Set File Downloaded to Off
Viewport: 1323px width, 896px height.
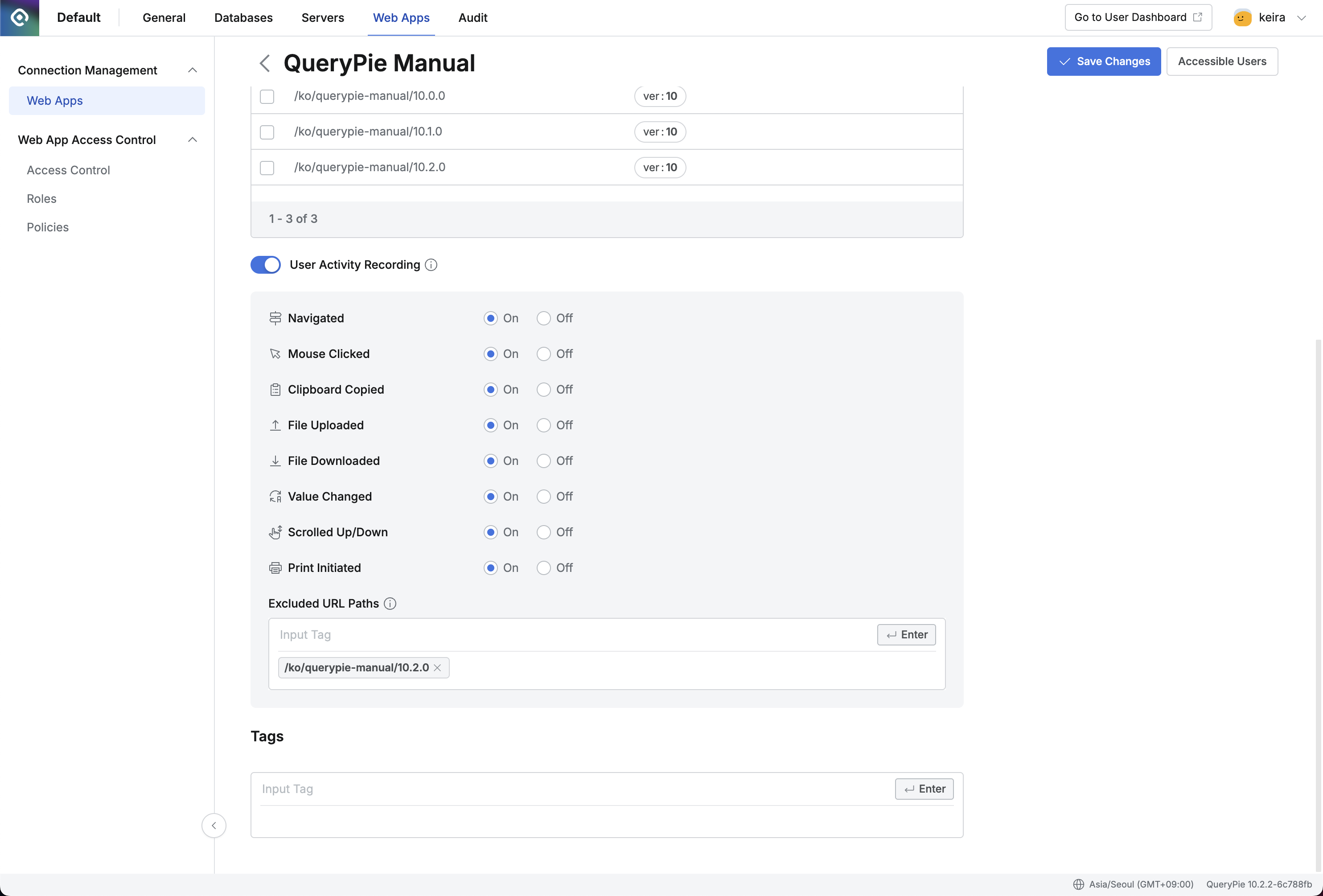point(544,461)
